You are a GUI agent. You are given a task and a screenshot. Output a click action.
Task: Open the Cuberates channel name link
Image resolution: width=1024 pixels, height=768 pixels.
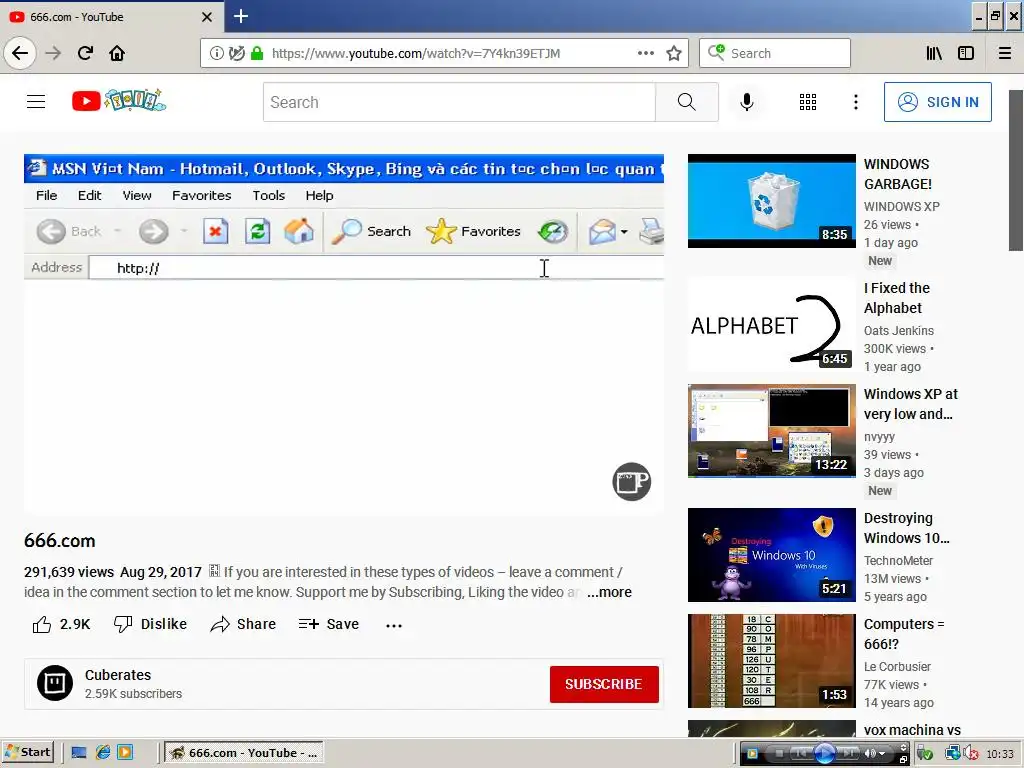118,675
